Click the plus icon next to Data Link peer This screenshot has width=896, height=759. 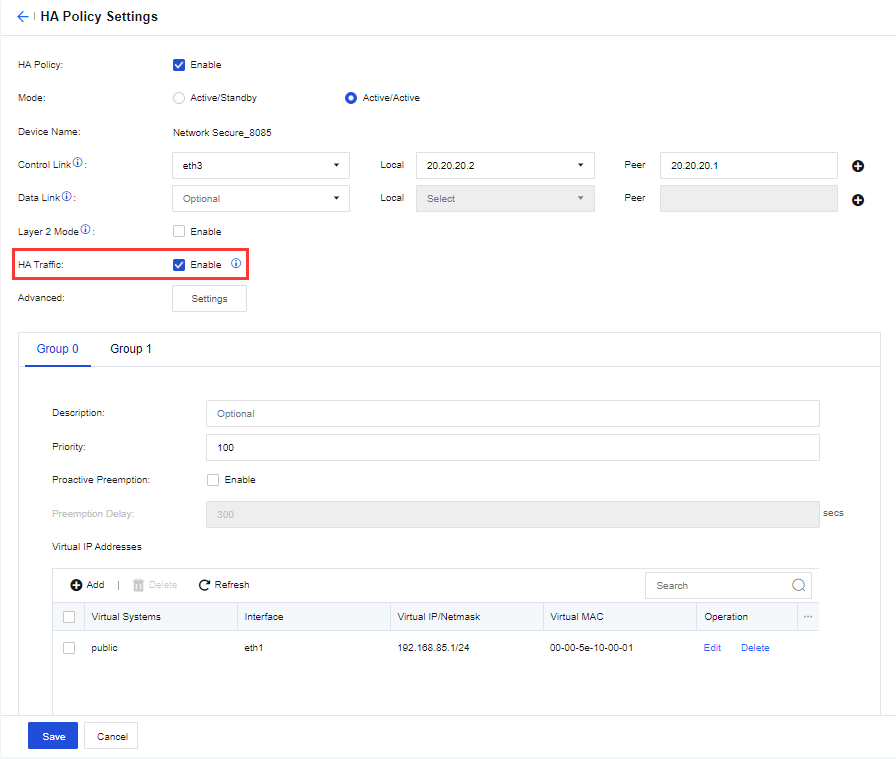tap(857, 200)
